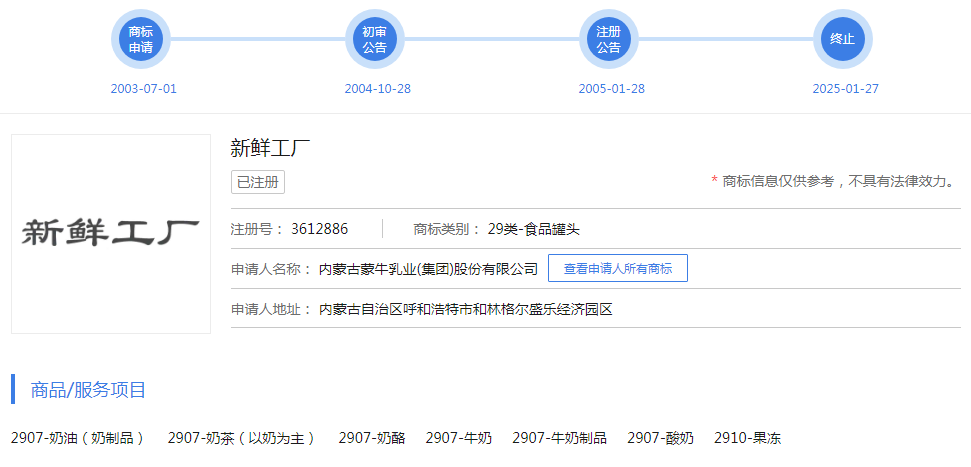Click the 申请人名称 label

(271, 269)
